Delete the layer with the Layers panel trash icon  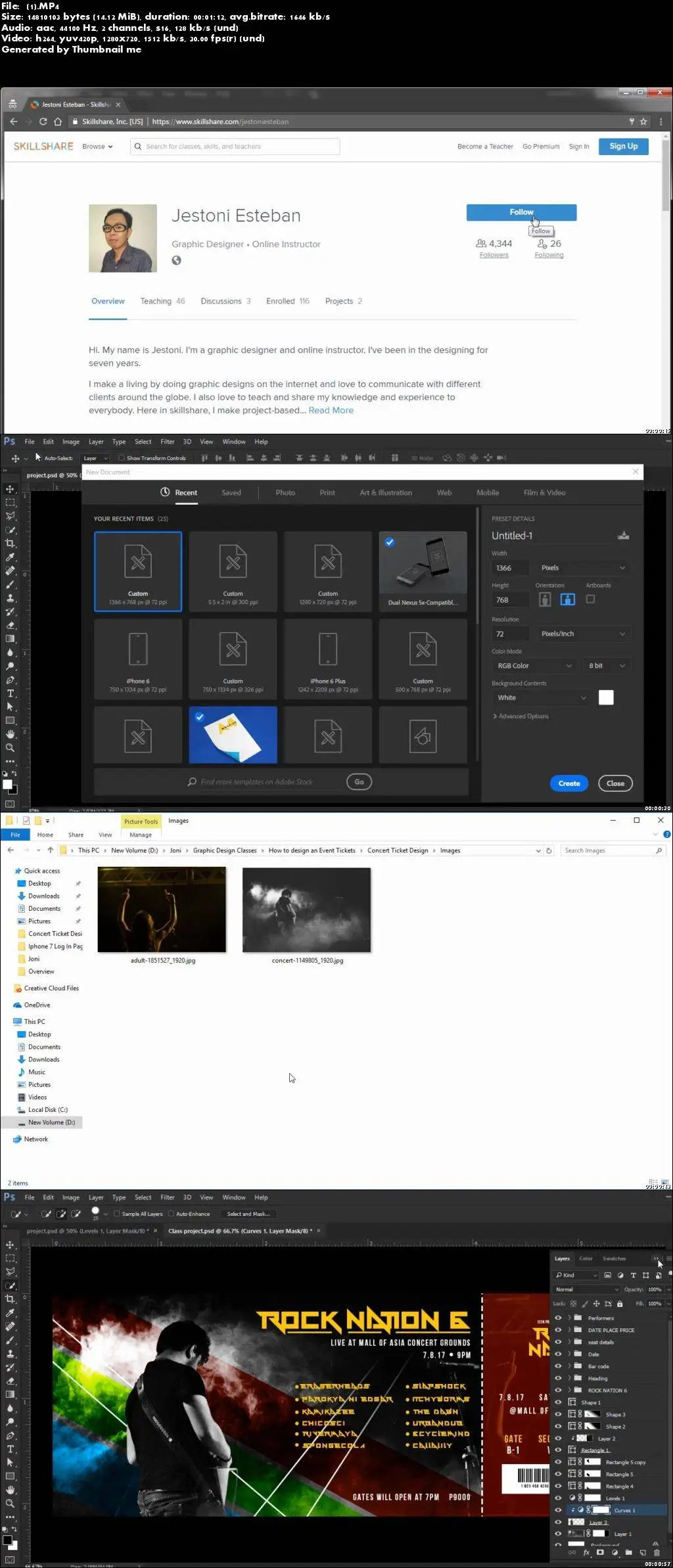(657, 1553)
